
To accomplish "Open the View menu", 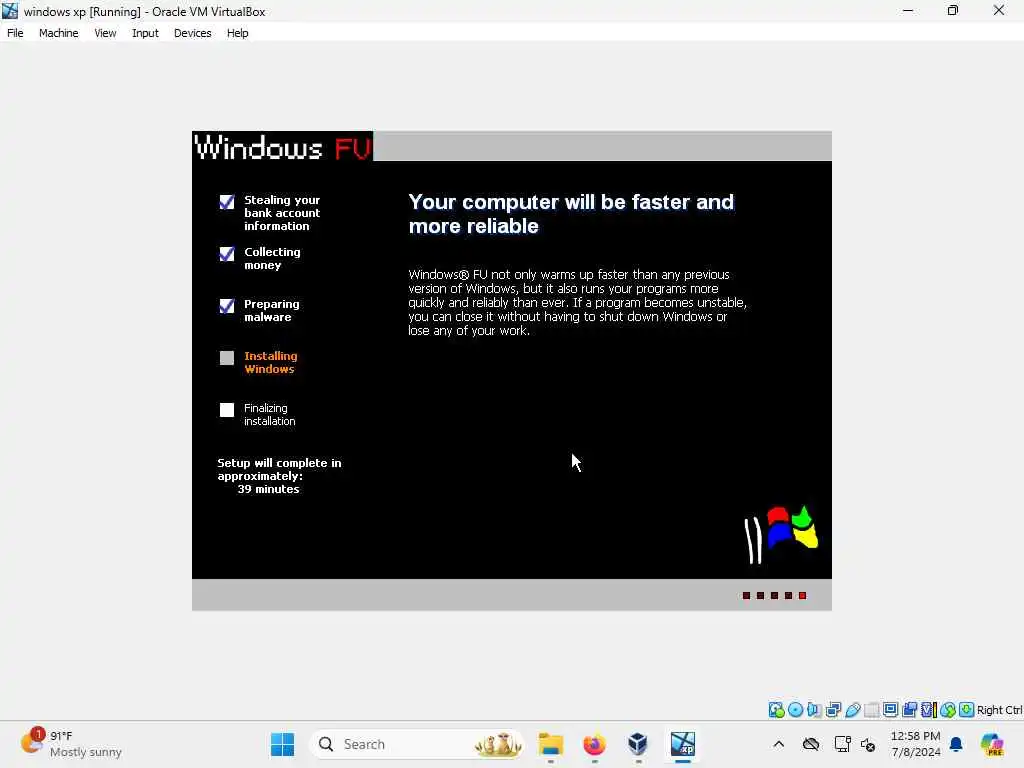I will (105, 33).
